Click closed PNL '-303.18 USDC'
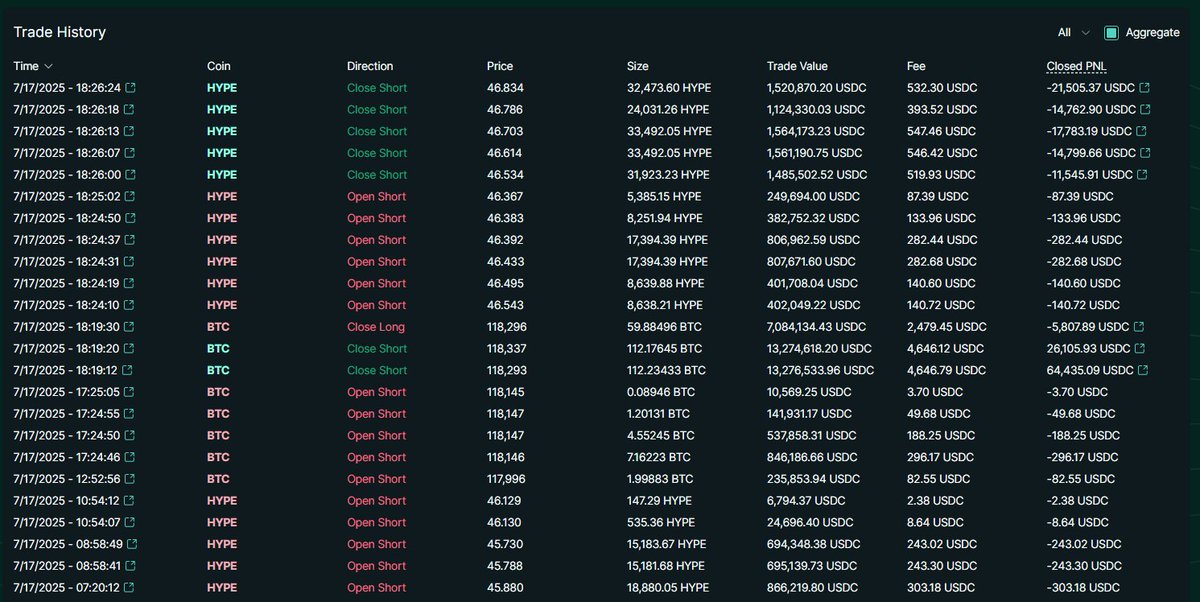Screen dimensions: 1200x602 pos(1083,588)
